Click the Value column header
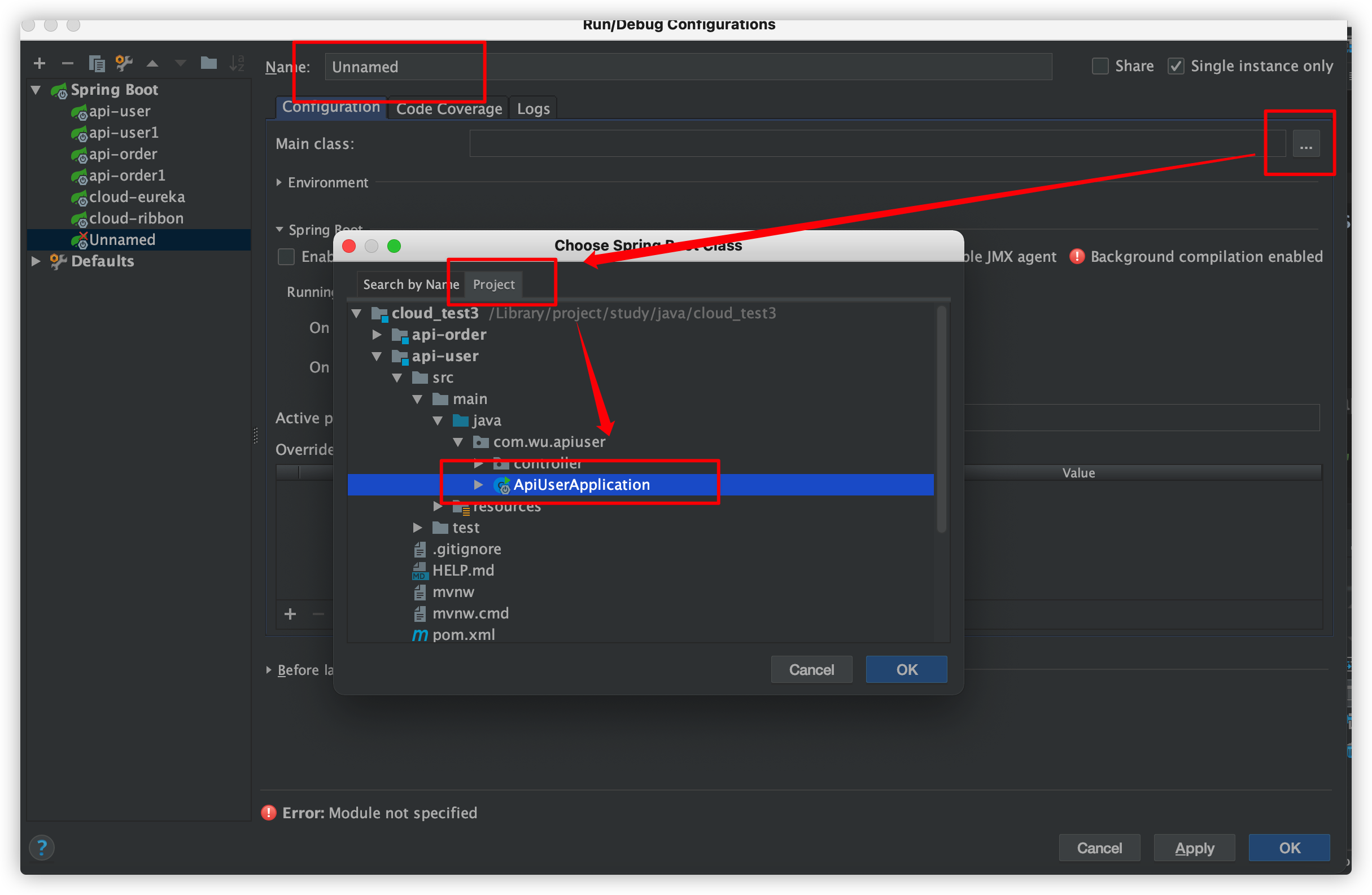The width and height of the screenshot is (1372, 895). (x=1078, y=473)
